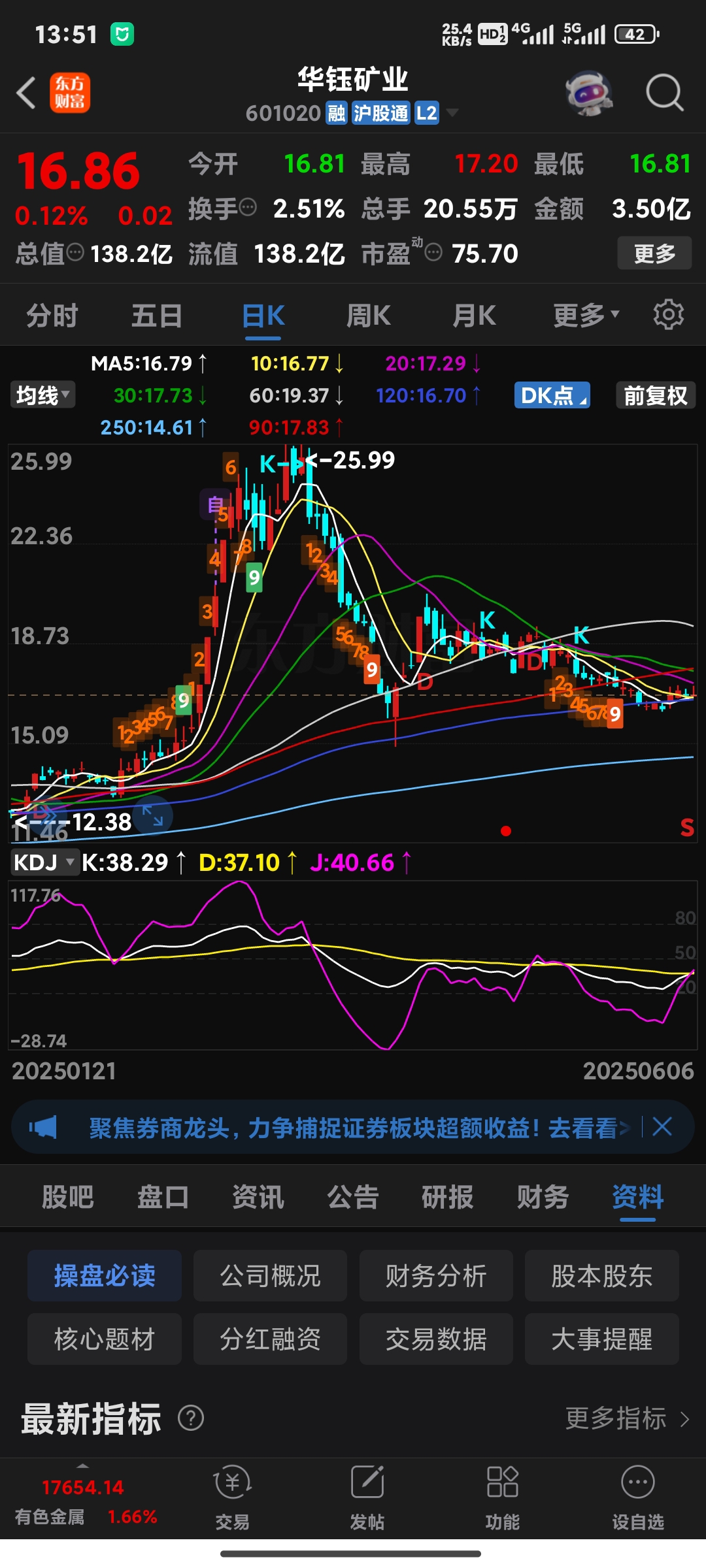This screenshot has height=1568, width=706.
Task: Select the 日K chart tab
Action: pos(263,315)
